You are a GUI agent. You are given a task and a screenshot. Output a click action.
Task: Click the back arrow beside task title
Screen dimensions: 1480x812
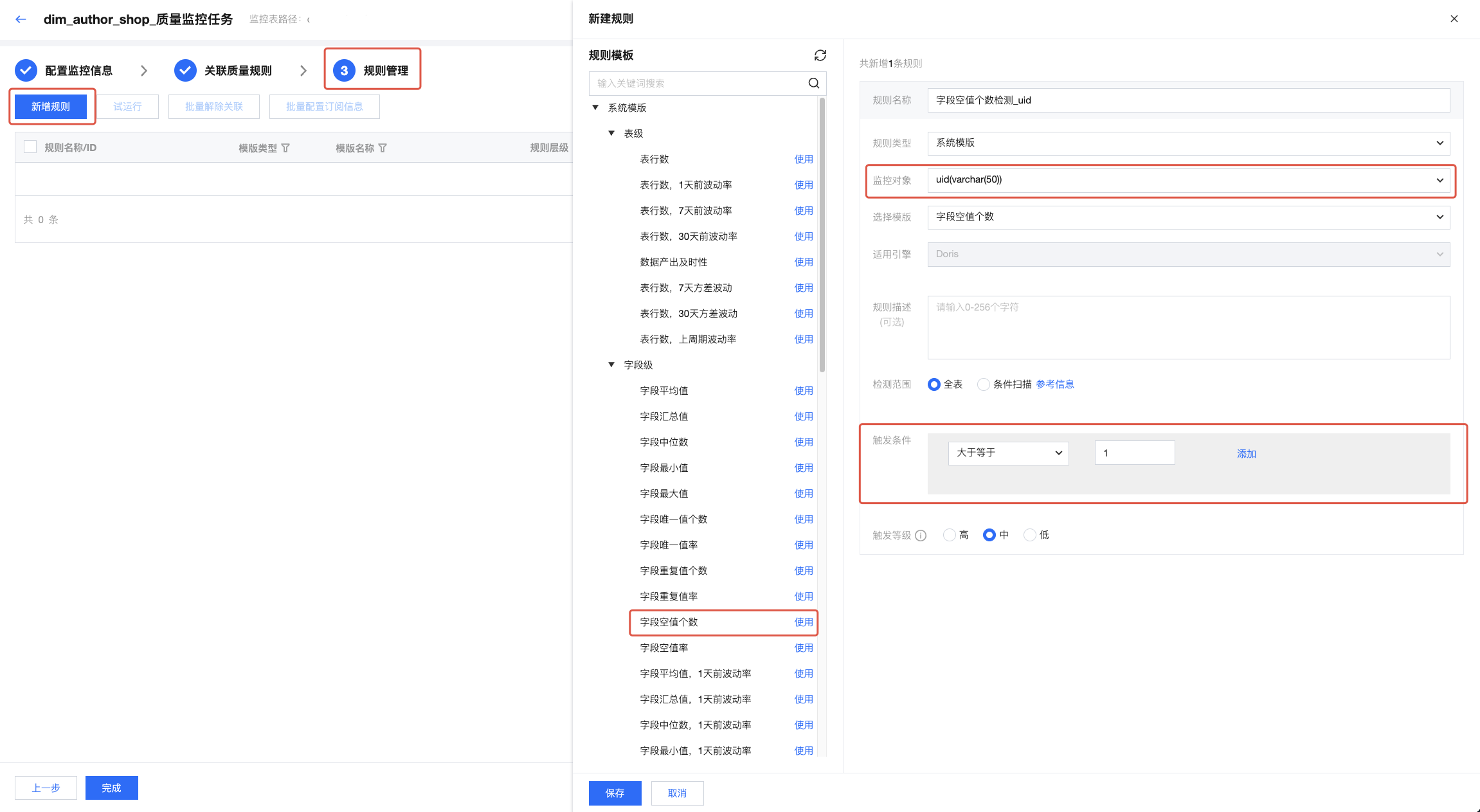[21, 19]
